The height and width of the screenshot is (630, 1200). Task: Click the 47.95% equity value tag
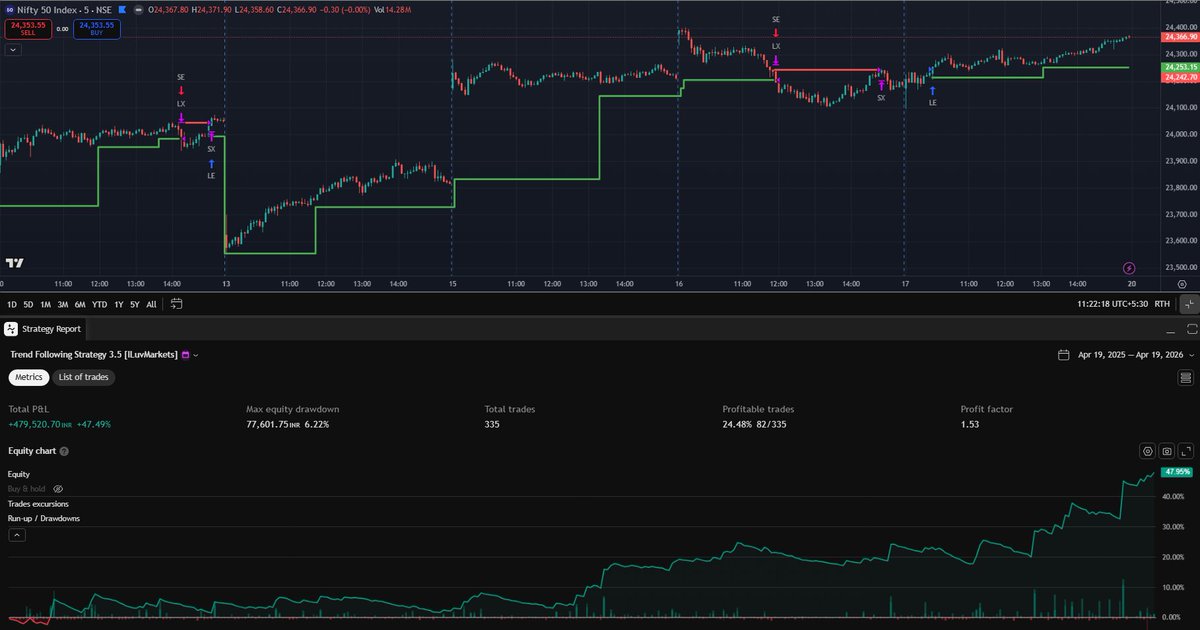[x=1176, y=471]
